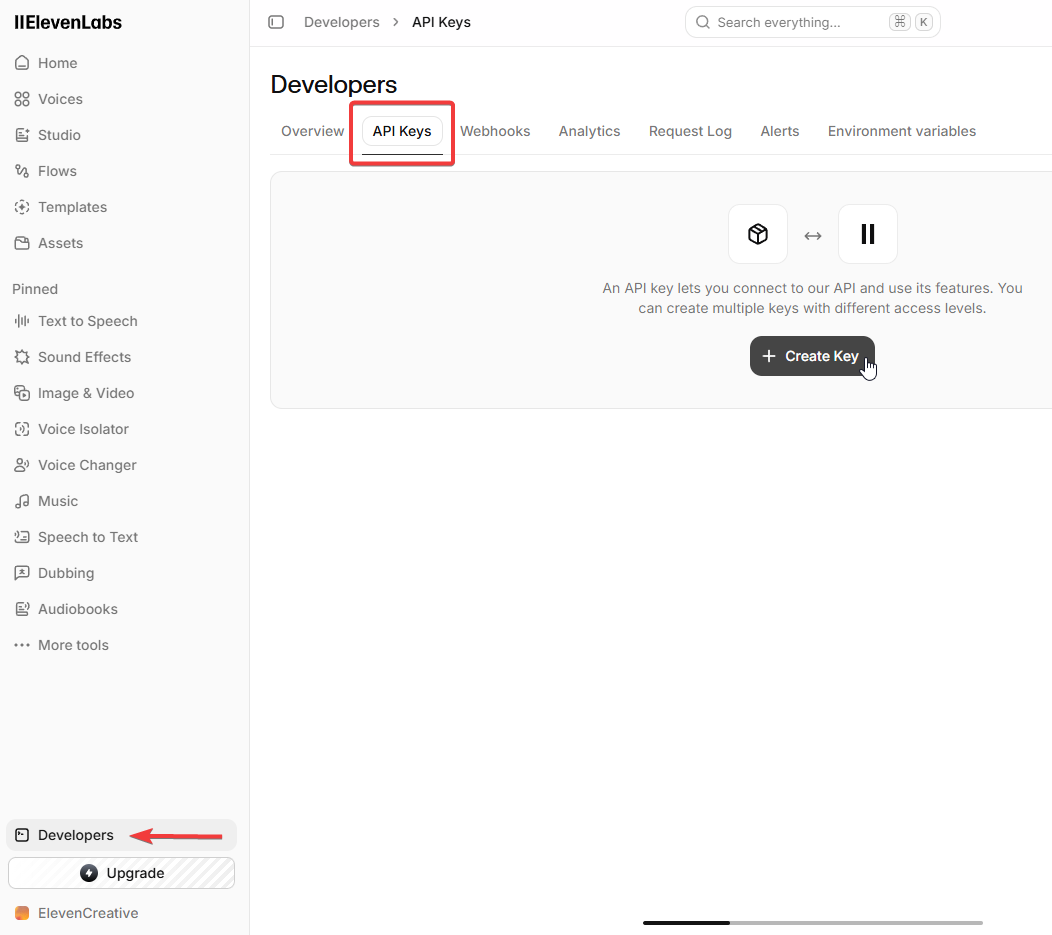The image size is (1052, 935).
Task: Click the Create Key button
Action: (812, 356)
